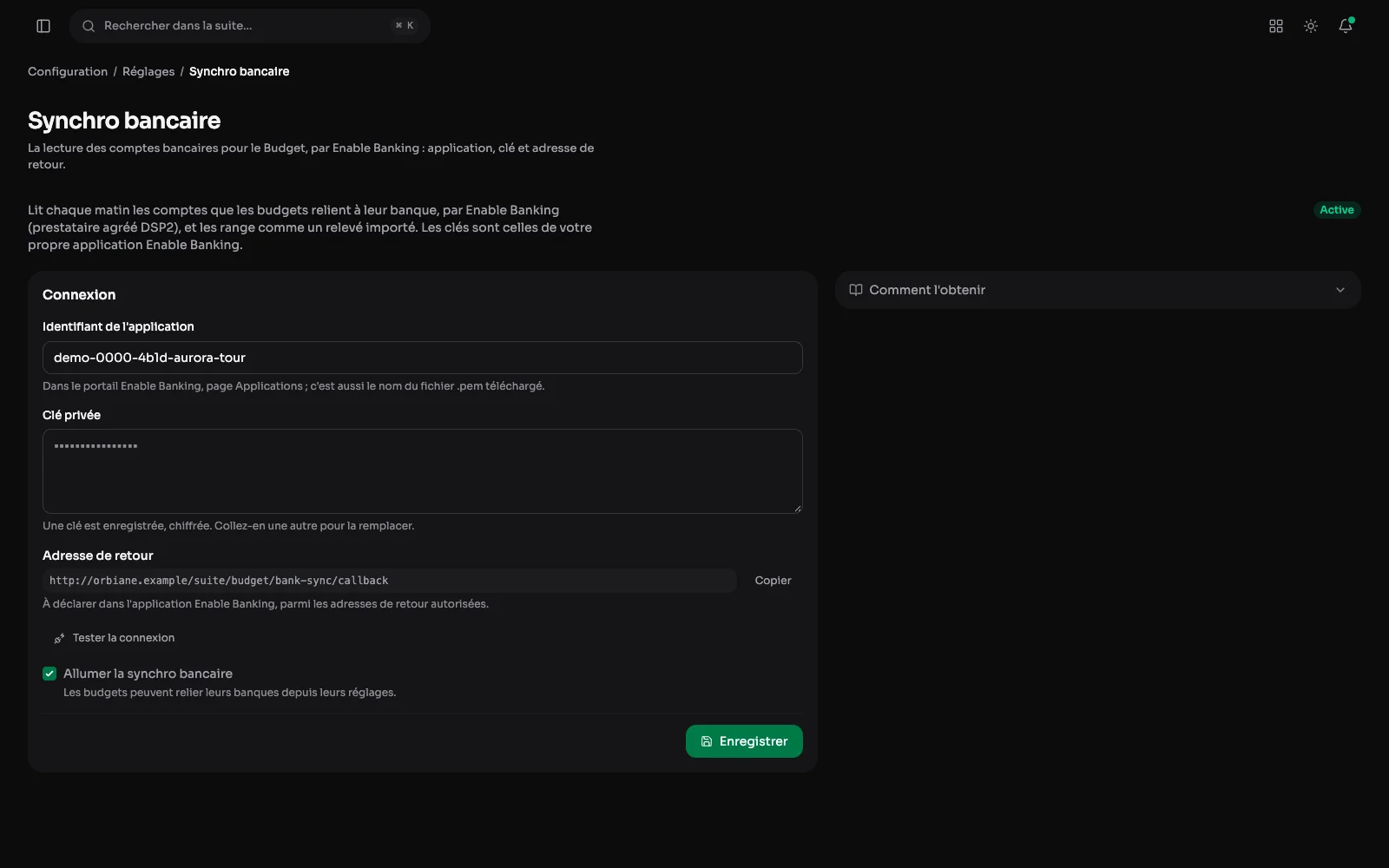
Task: Go to Configuration breadcrumb
Action: tap(68, 71)
